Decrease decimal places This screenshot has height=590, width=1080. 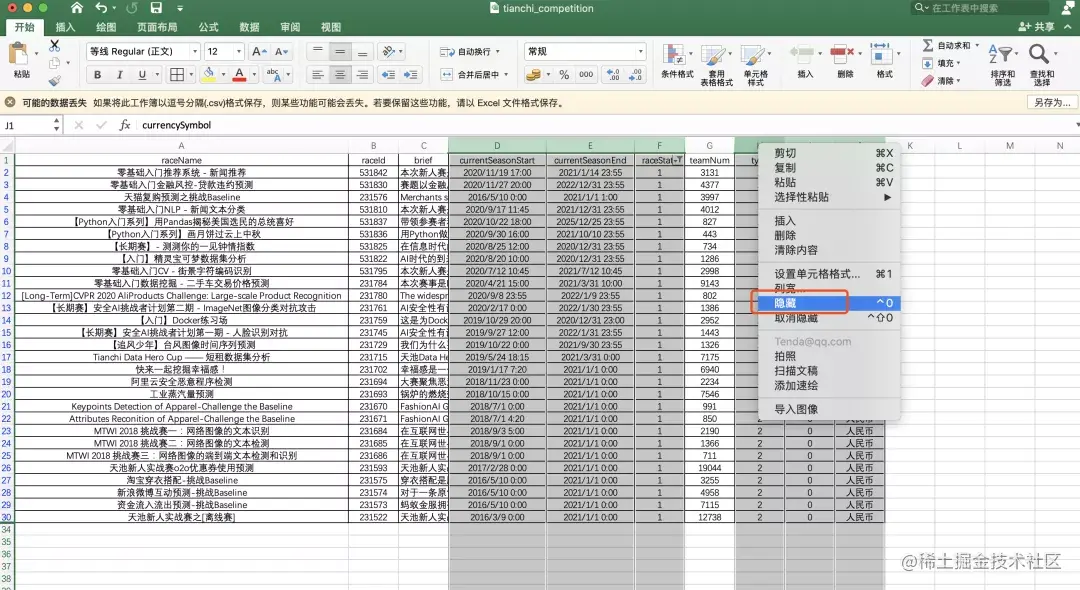(x=635, y=74)
